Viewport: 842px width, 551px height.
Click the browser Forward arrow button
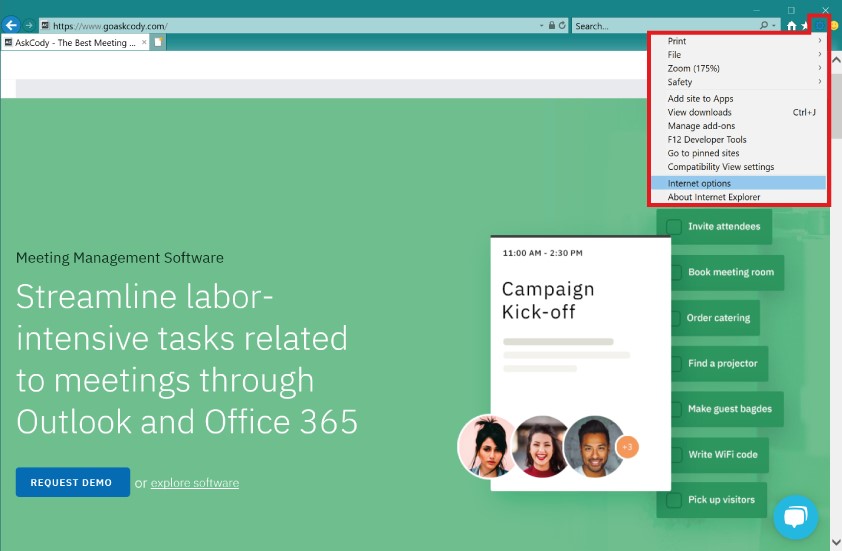(29, 25)
